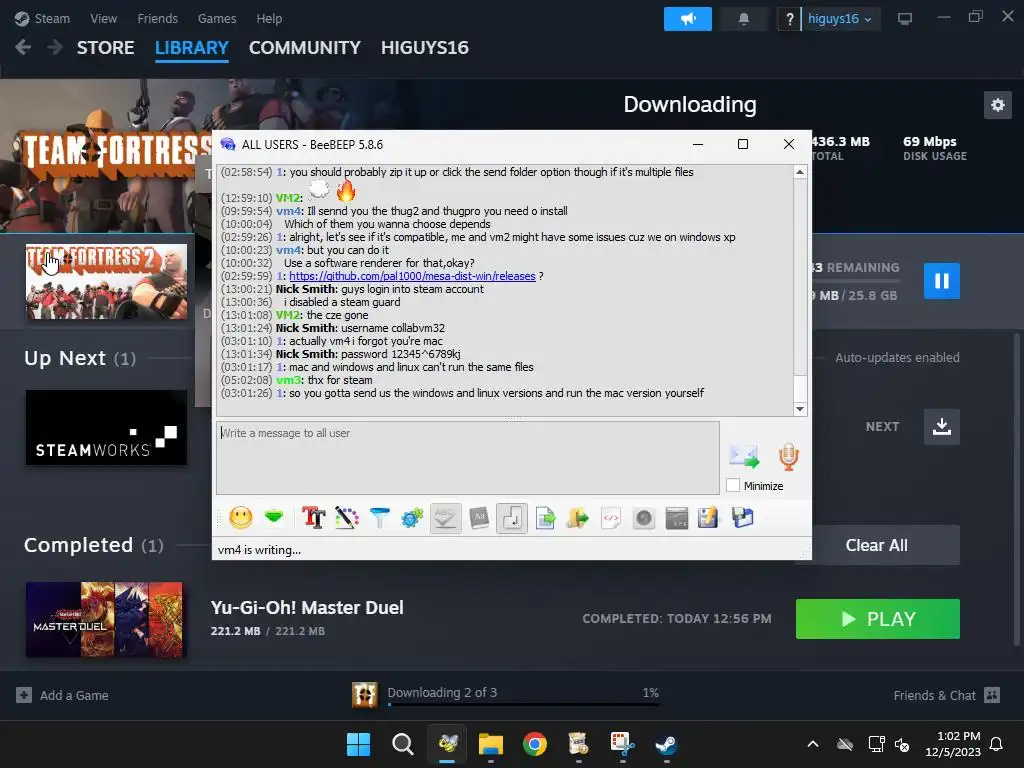Click the Steam question mark help icon

[x=789, y=19]
